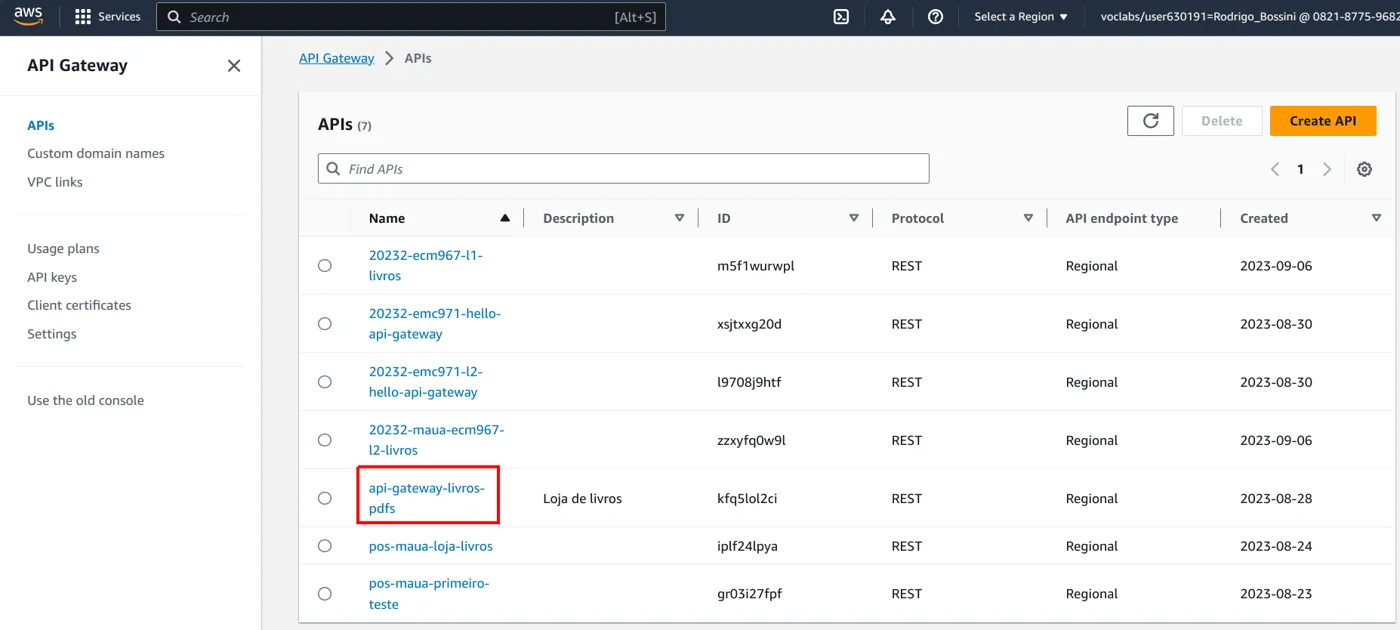1400x630 pixels.
Task: Click the ID cell m5f1wurwpl
Action: [756, 266]
